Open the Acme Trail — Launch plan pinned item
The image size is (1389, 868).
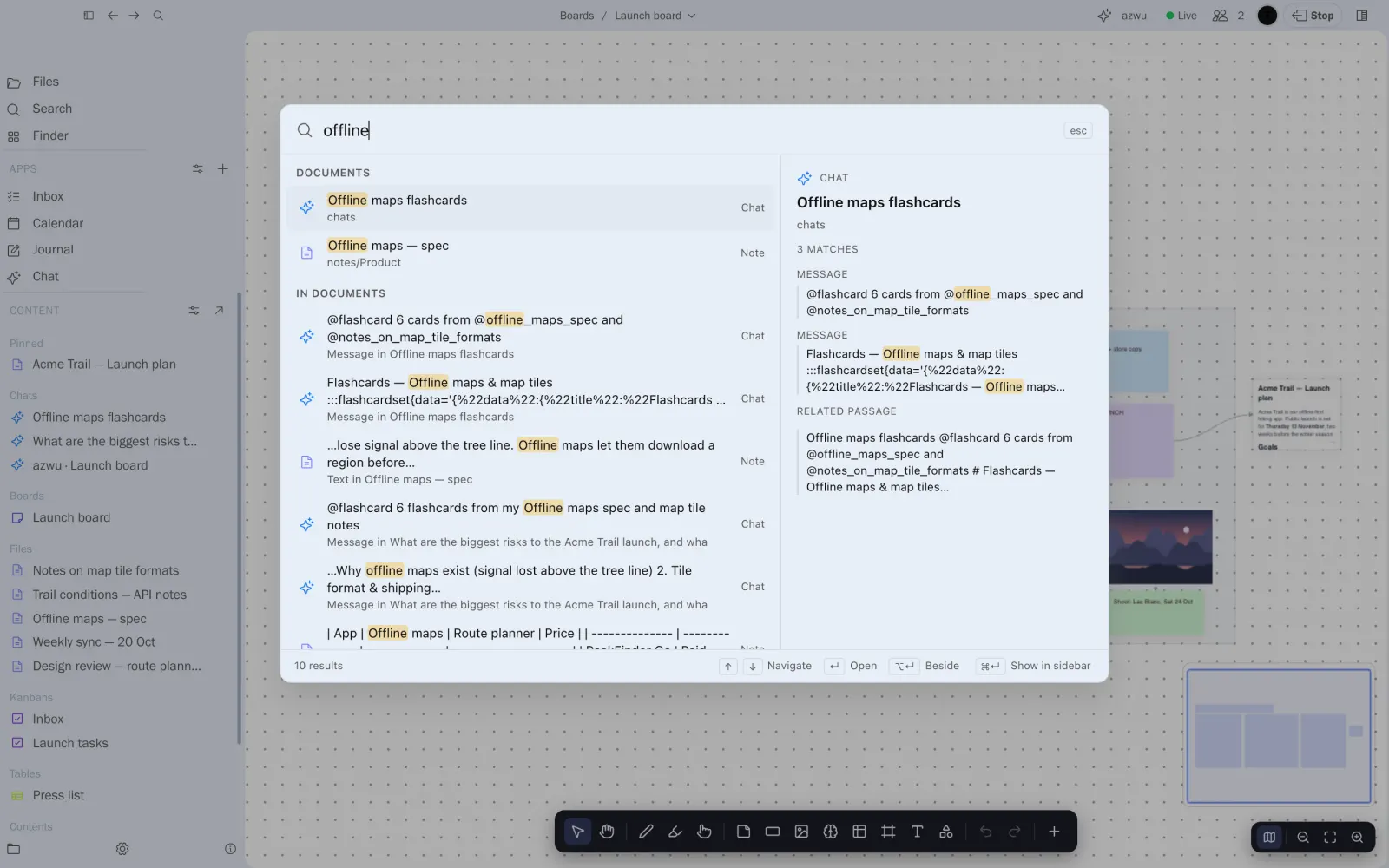[x=103, y=365]
